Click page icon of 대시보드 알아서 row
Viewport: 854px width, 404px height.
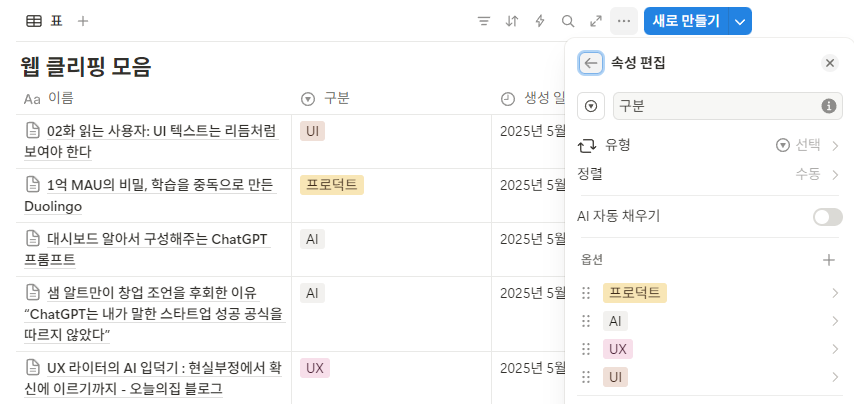pyautogui.click(x=33, y=238)
